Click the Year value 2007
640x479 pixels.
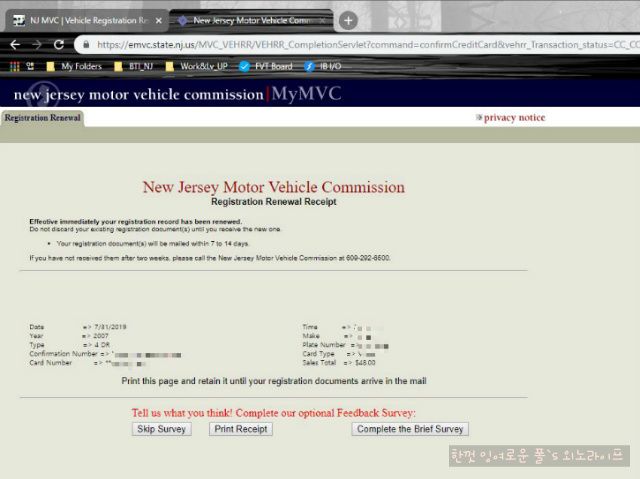pos(101,336)
